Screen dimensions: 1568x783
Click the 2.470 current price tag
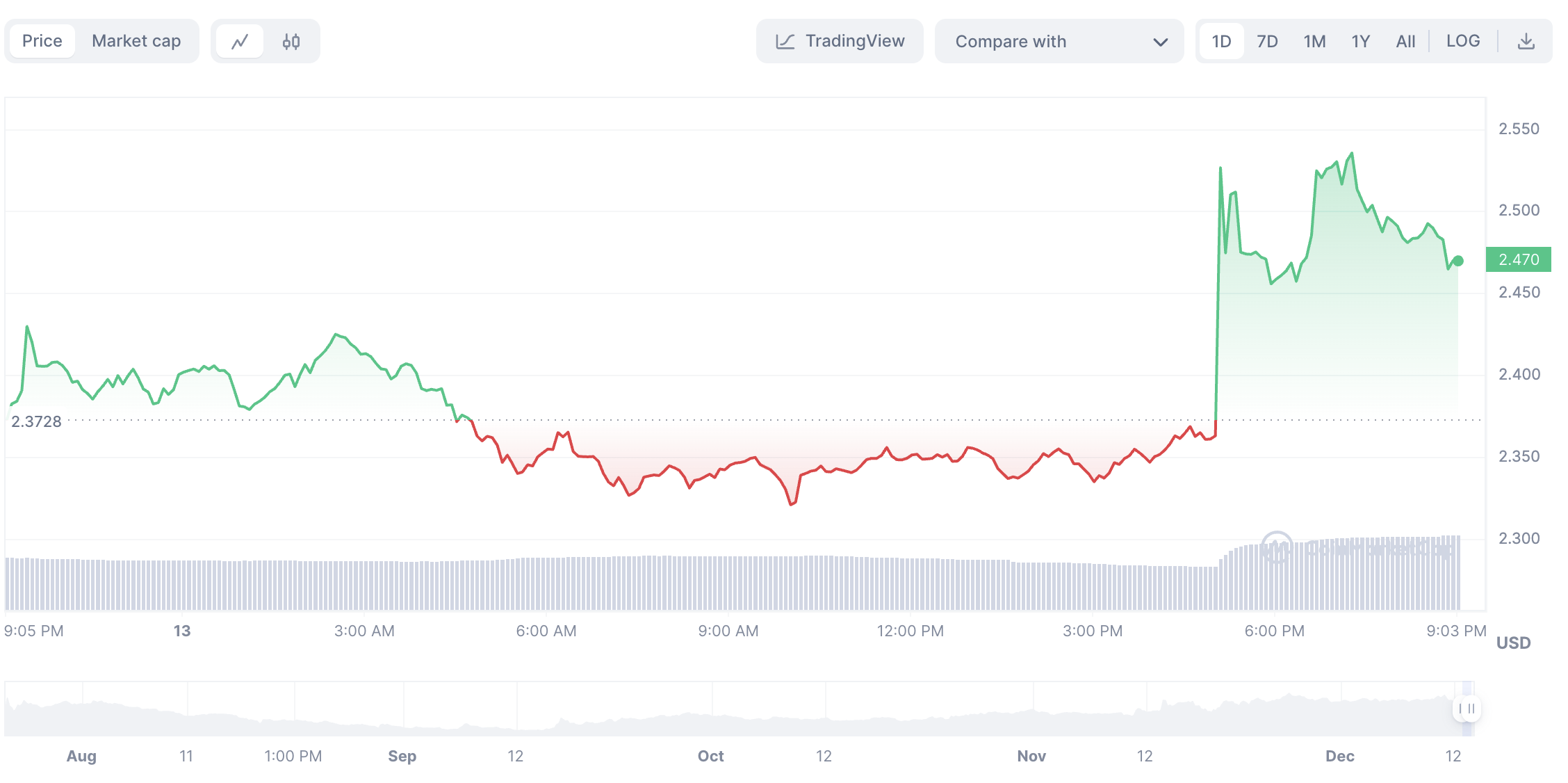[x=1518, y=259]
